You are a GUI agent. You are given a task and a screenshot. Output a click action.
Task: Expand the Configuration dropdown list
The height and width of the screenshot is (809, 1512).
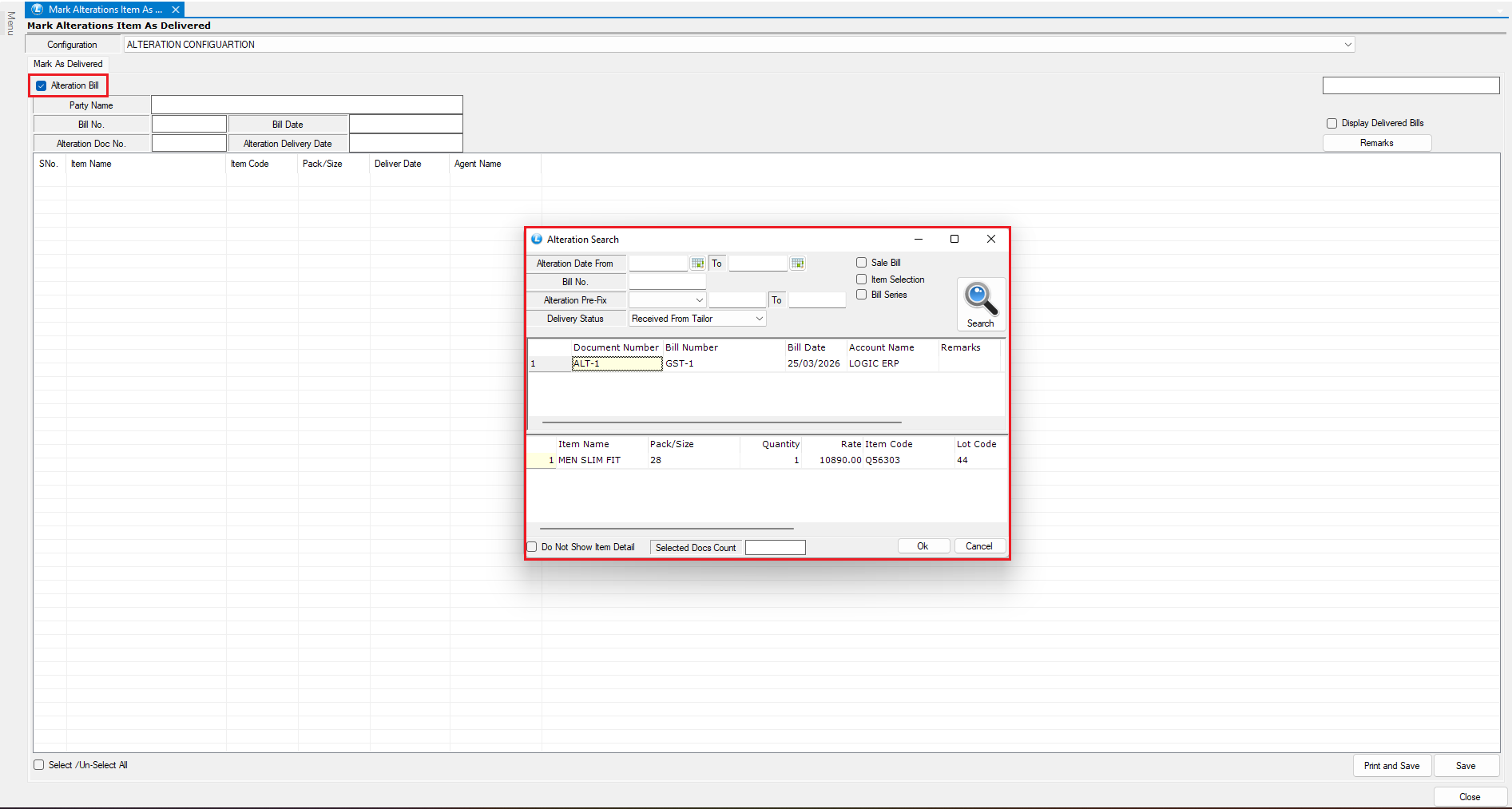1347,45
